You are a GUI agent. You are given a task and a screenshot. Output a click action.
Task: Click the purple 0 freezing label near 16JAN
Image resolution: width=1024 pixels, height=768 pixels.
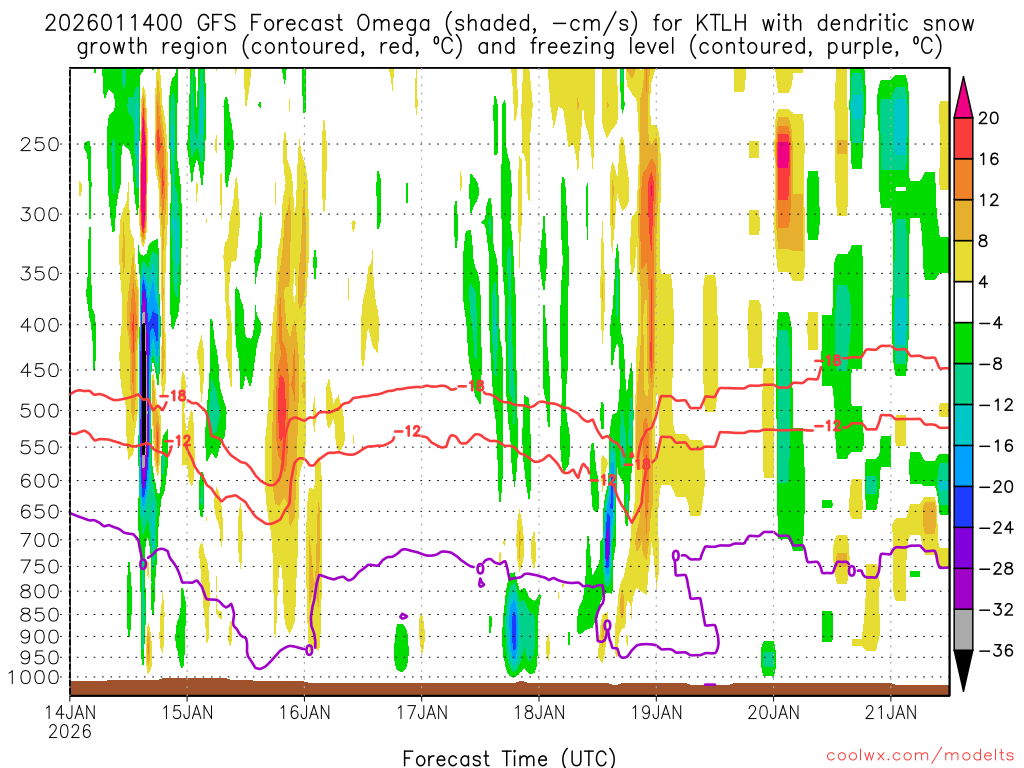click(x=310, y=650)
